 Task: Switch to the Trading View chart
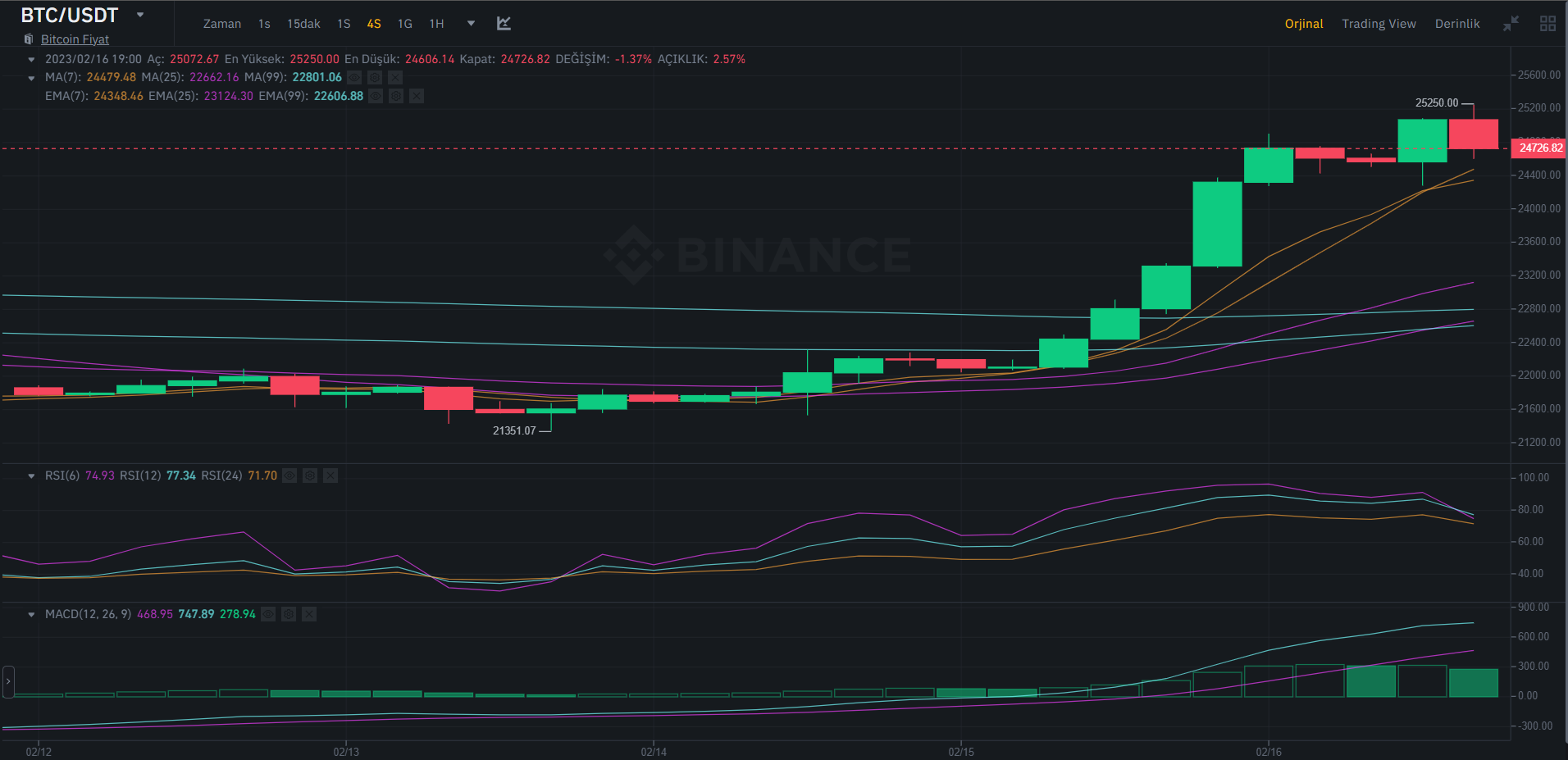click(x=1379, y=24)
